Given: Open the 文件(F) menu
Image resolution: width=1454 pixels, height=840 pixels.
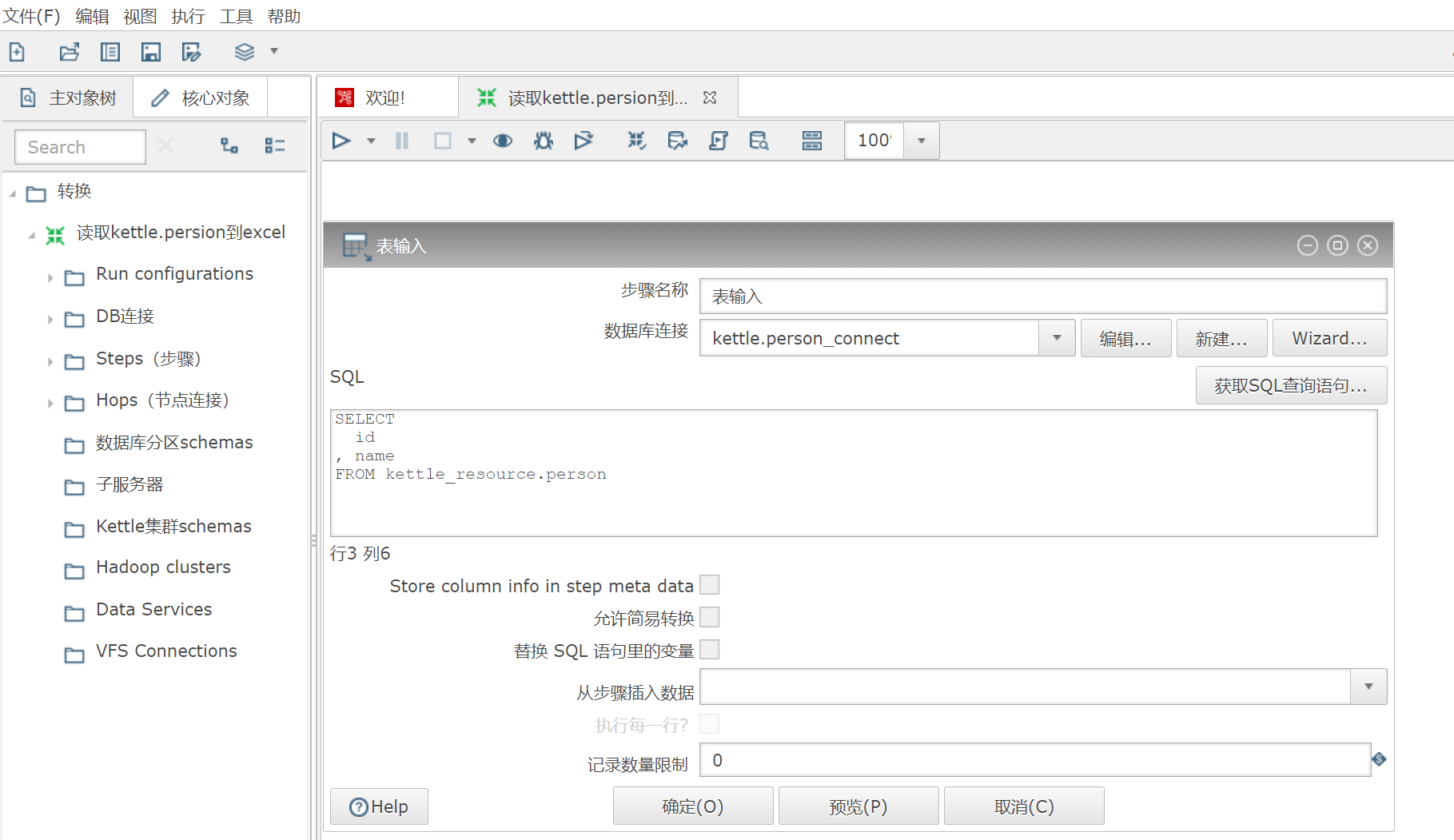Looking at the screenshot, I should (31, 16).
